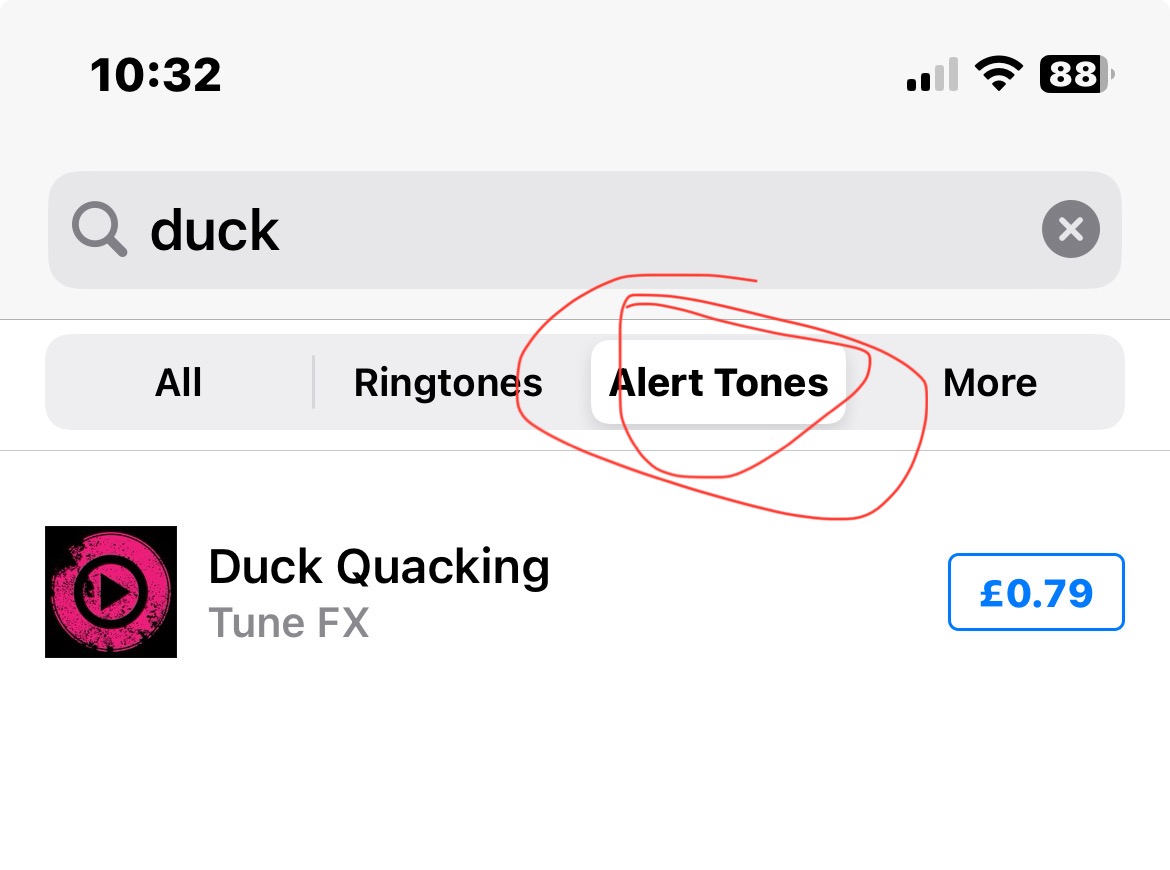Buy the tone for £0.79
1170x870 pixels.
coord(1036,593)
